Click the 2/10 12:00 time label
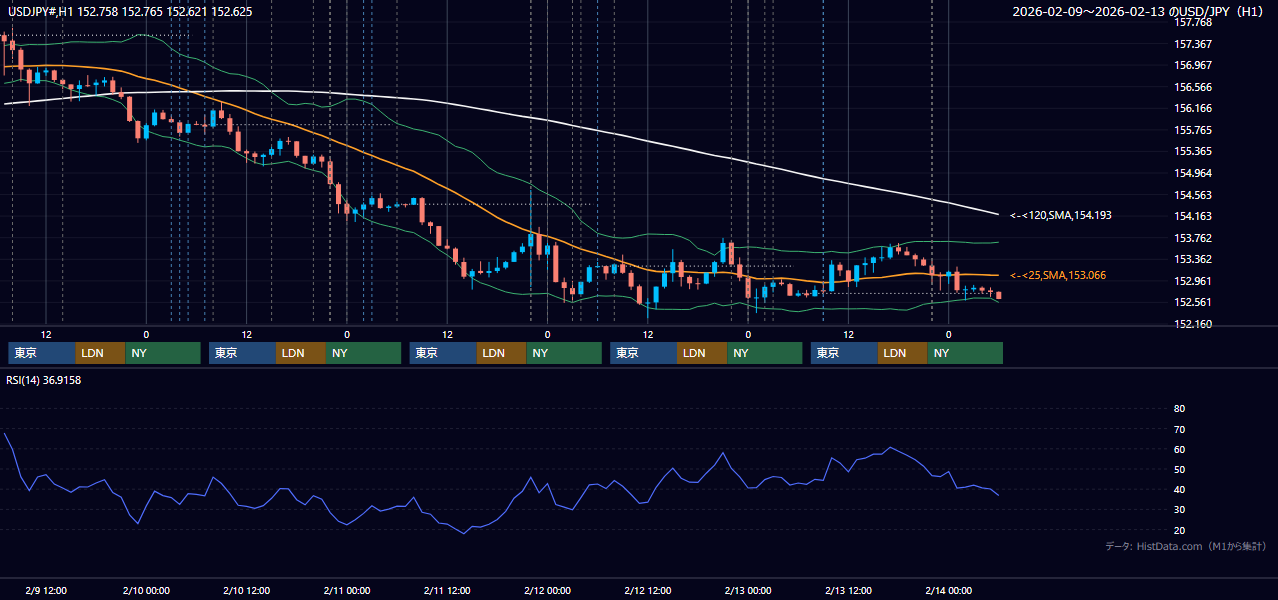This screenshot has width=1278, height=600. [246, 590]
